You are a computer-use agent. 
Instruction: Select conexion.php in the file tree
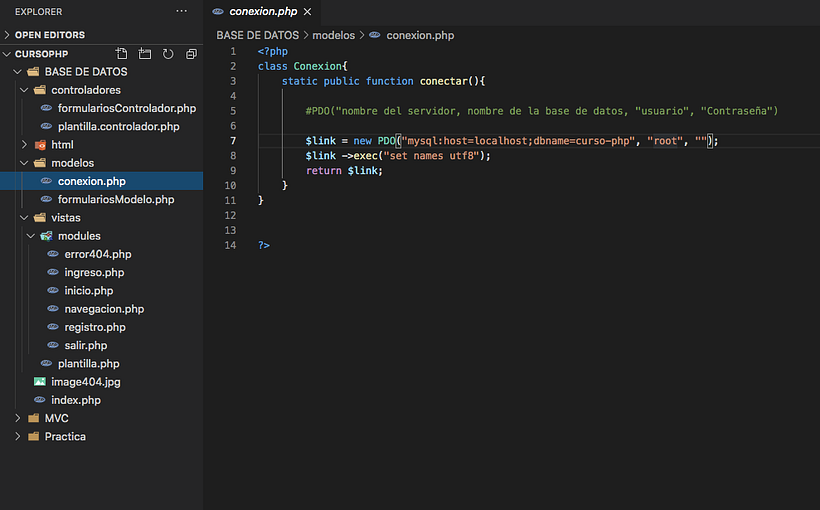coord(101,181)
